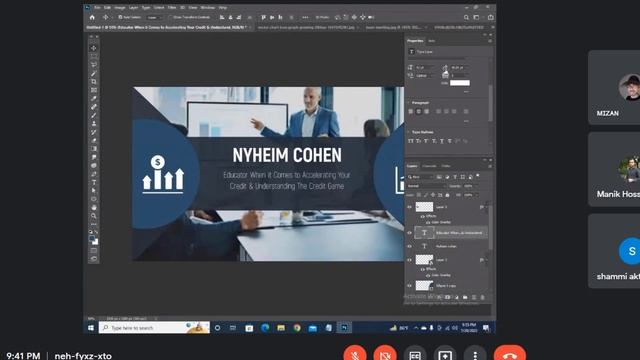Click present now button in Meet

pos(445,356)
